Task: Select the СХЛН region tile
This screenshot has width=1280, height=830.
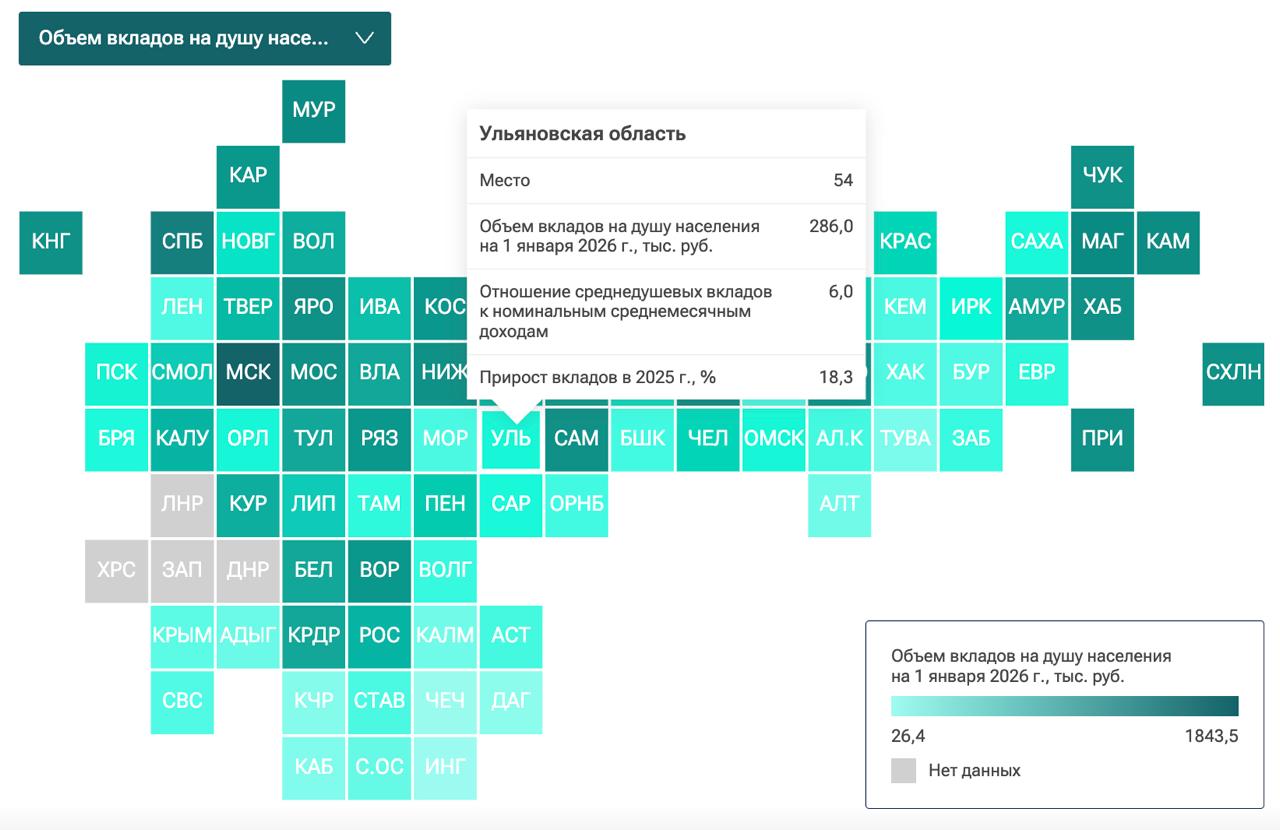Action: pos(1233,372)
